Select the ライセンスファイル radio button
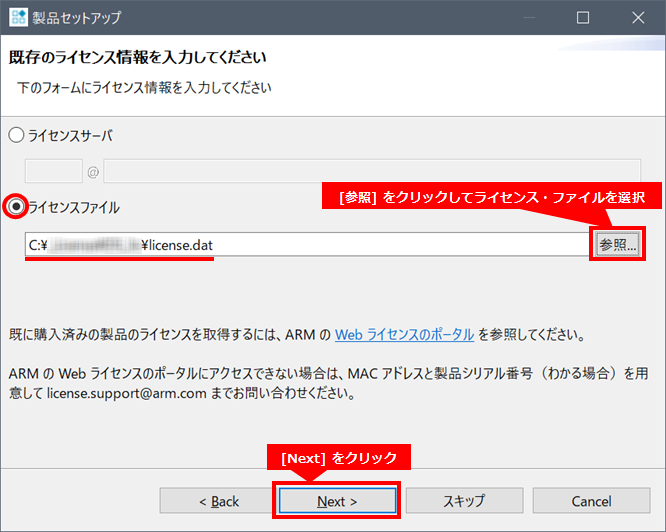 [x=16, y=207]
